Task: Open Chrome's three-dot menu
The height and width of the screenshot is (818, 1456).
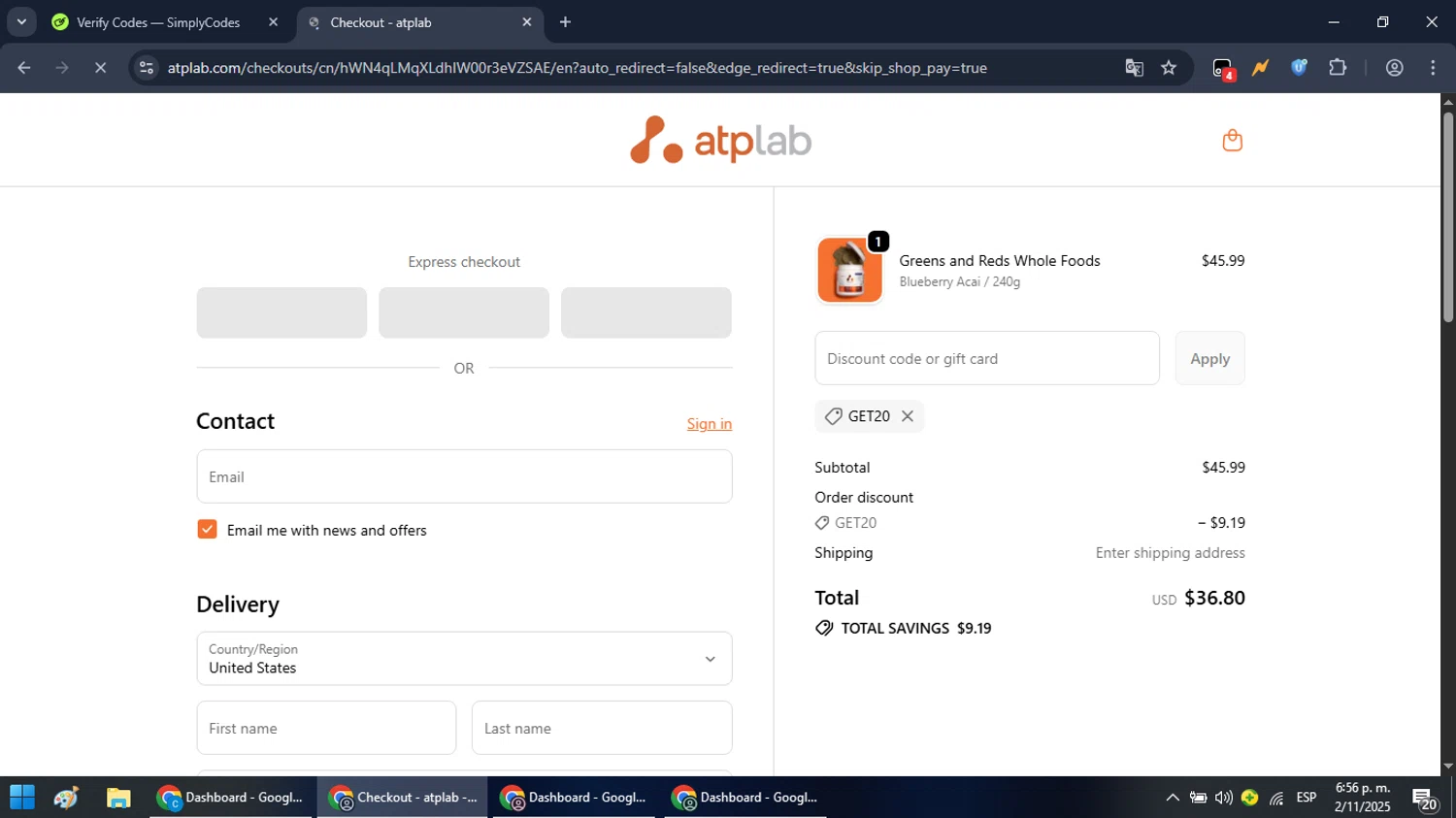Action: click(1433, 68)
